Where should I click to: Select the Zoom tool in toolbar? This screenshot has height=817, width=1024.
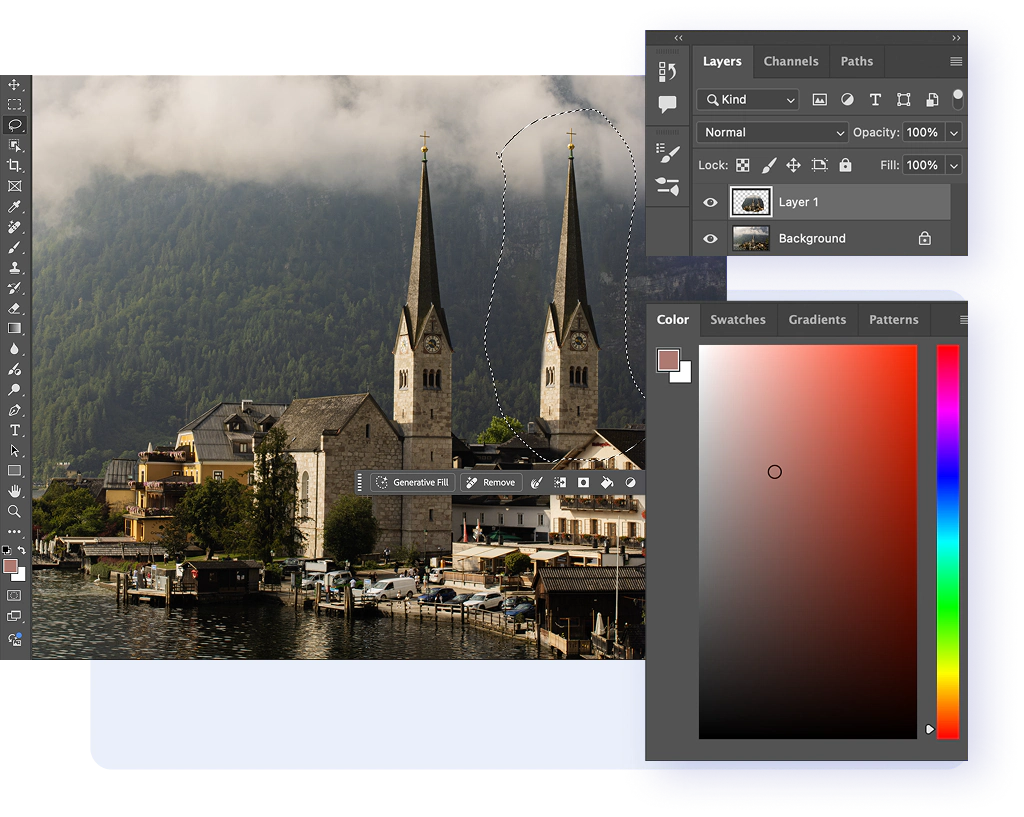(15, 511)
